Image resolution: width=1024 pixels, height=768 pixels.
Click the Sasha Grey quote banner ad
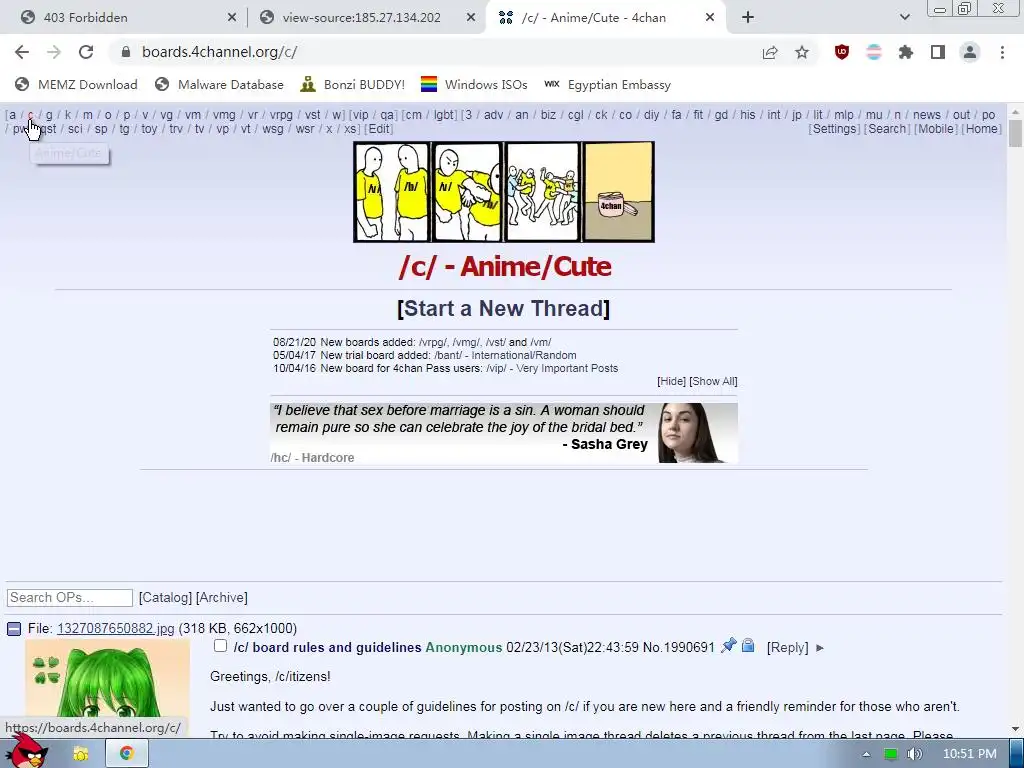(x=504, y=433)
